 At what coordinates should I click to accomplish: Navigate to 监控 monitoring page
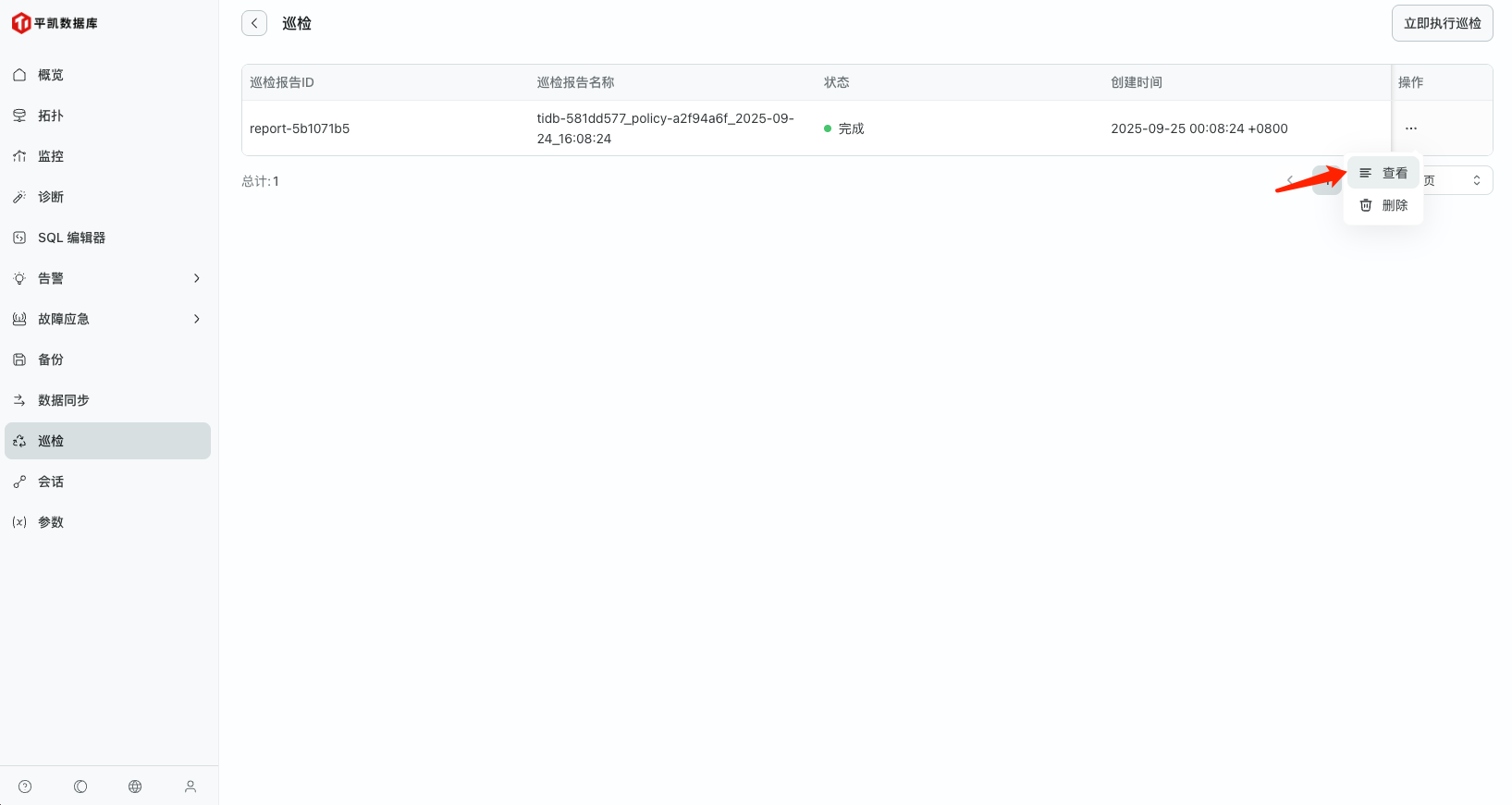click(x=51, y=156)
